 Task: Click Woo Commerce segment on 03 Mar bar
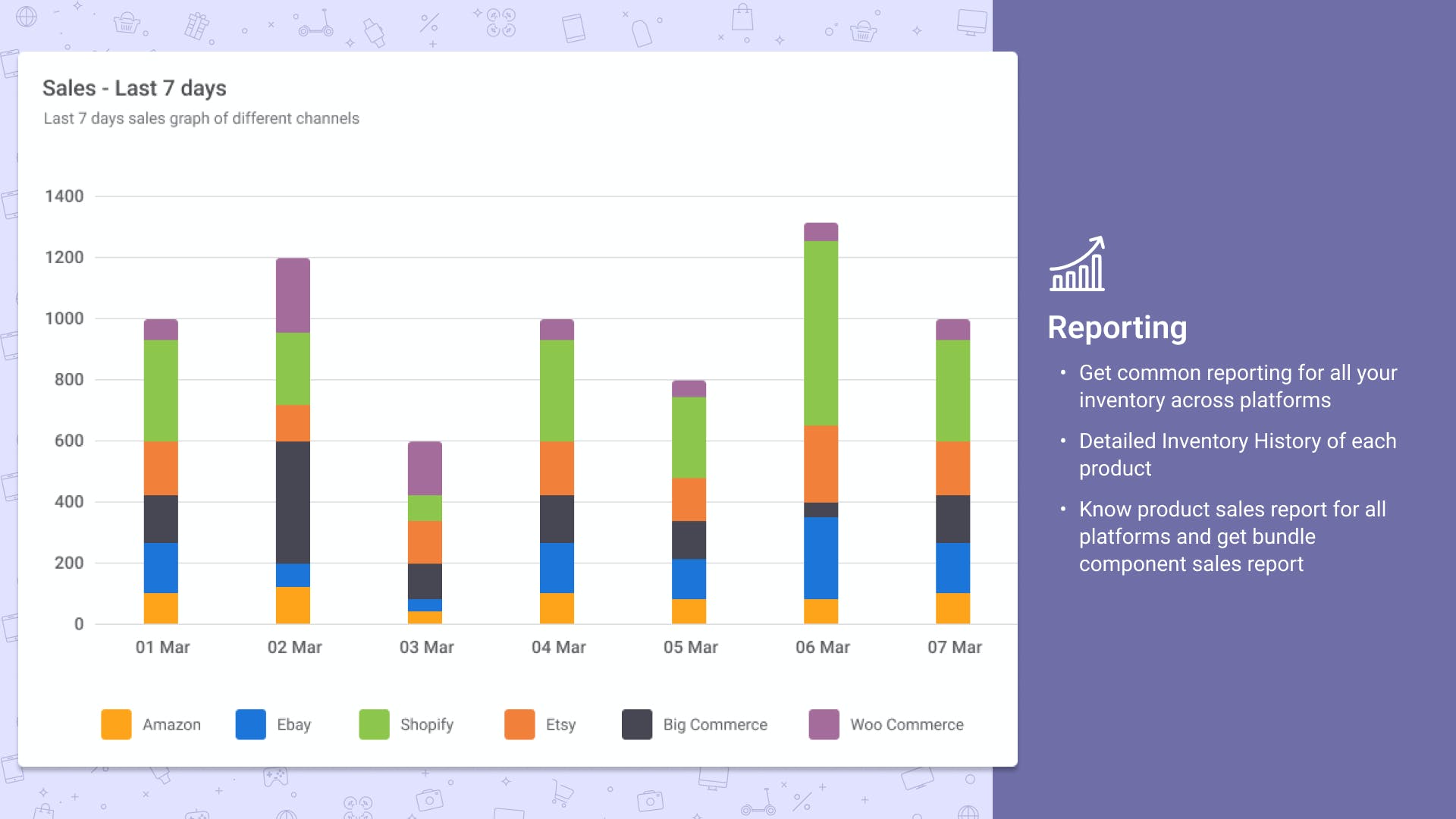[x=425, y=468]
